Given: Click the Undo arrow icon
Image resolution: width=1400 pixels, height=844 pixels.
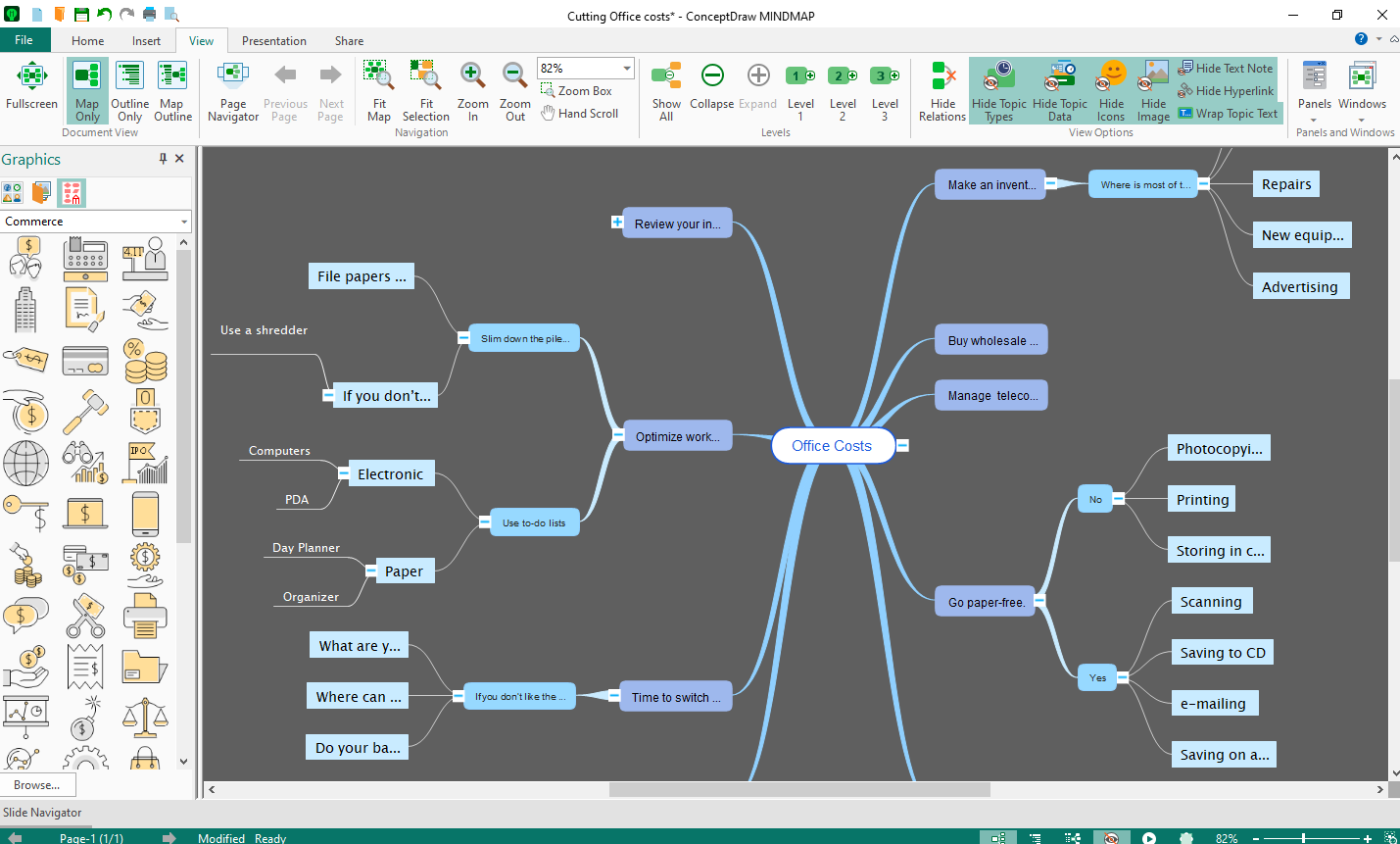Looking at the screenshot, I should pos(105,15).
